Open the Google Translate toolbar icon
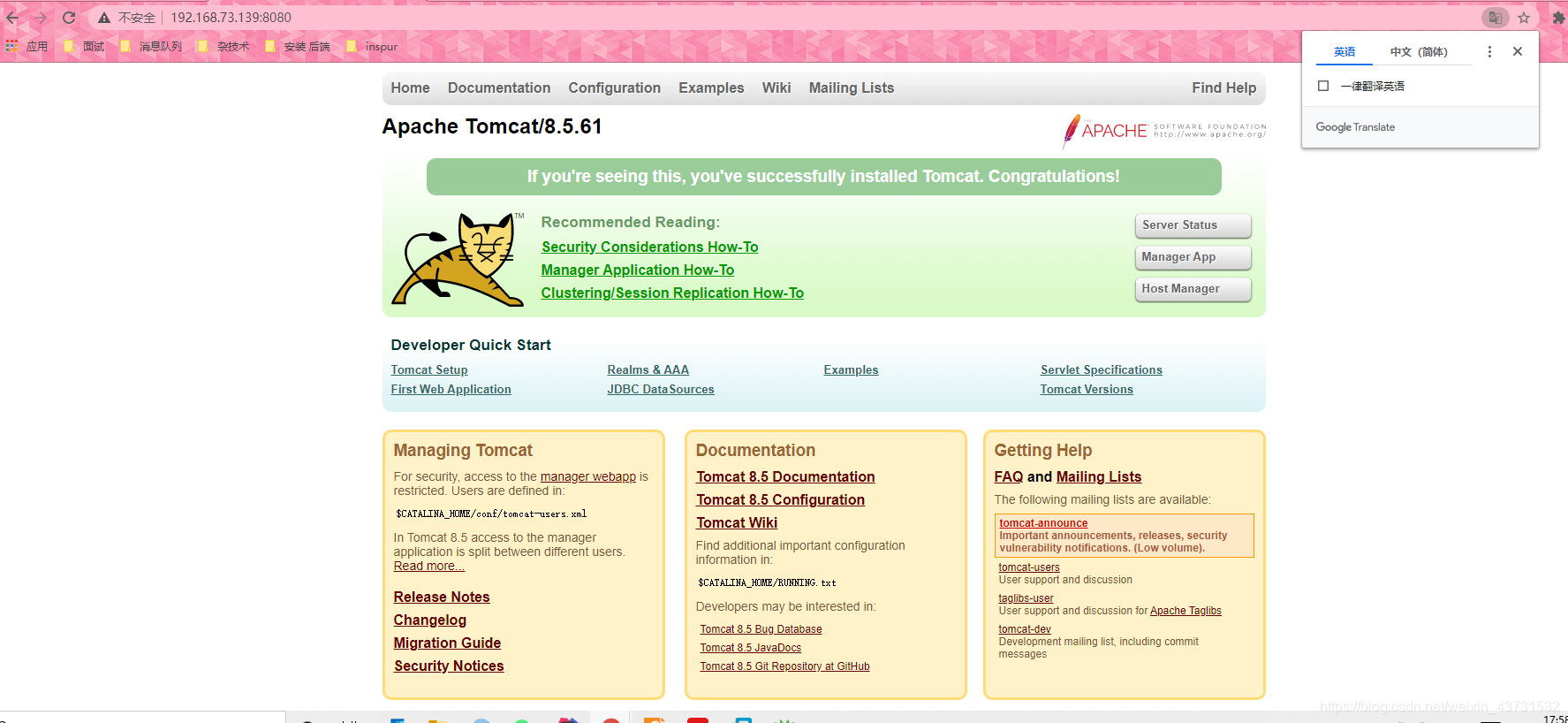 (x=1495, y=18)
